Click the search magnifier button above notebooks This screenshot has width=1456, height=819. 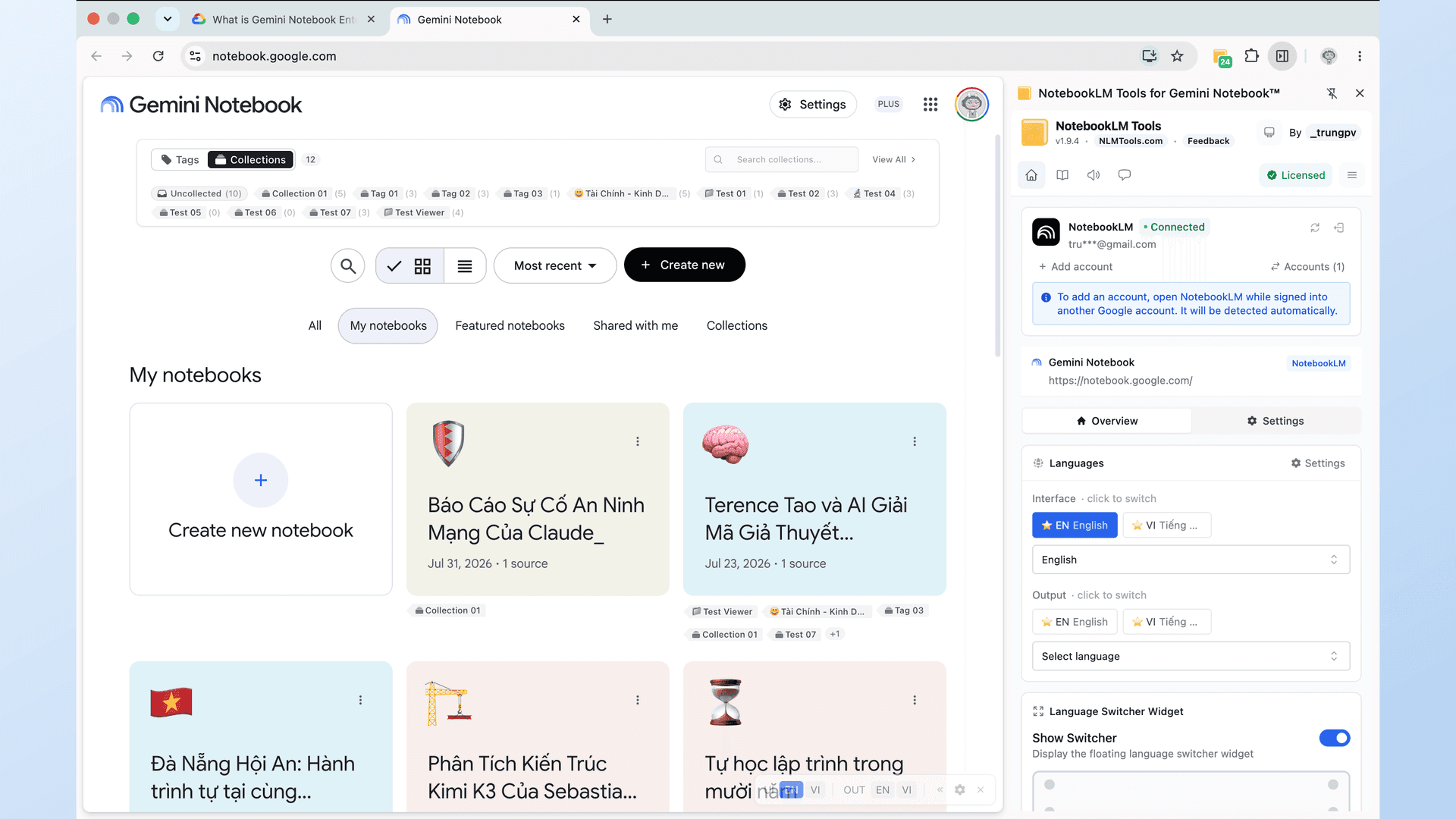click(348, 265)
